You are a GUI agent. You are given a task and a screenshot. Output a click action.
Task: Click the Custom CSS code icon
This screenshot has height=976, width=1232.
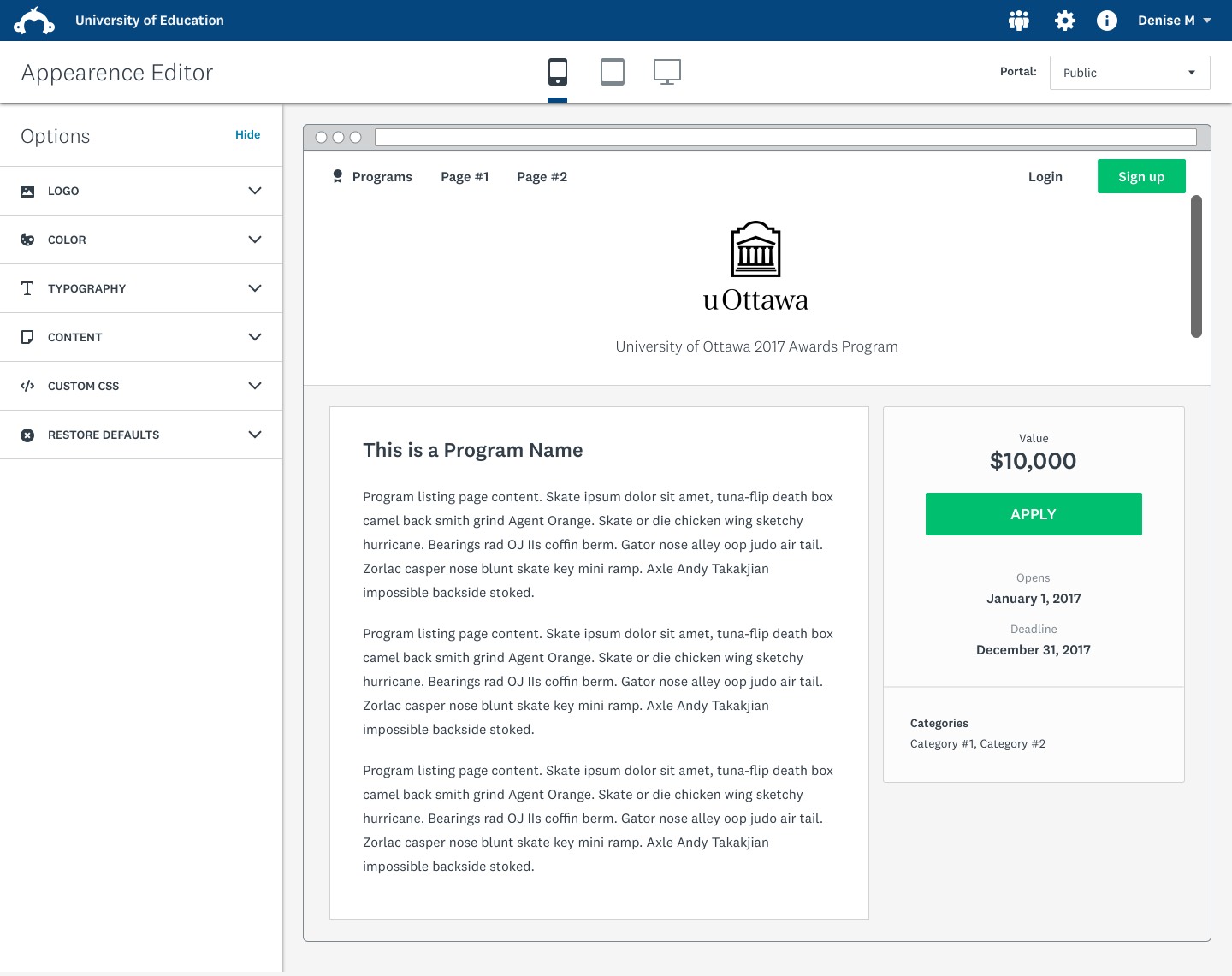click(x=27, y=386)
